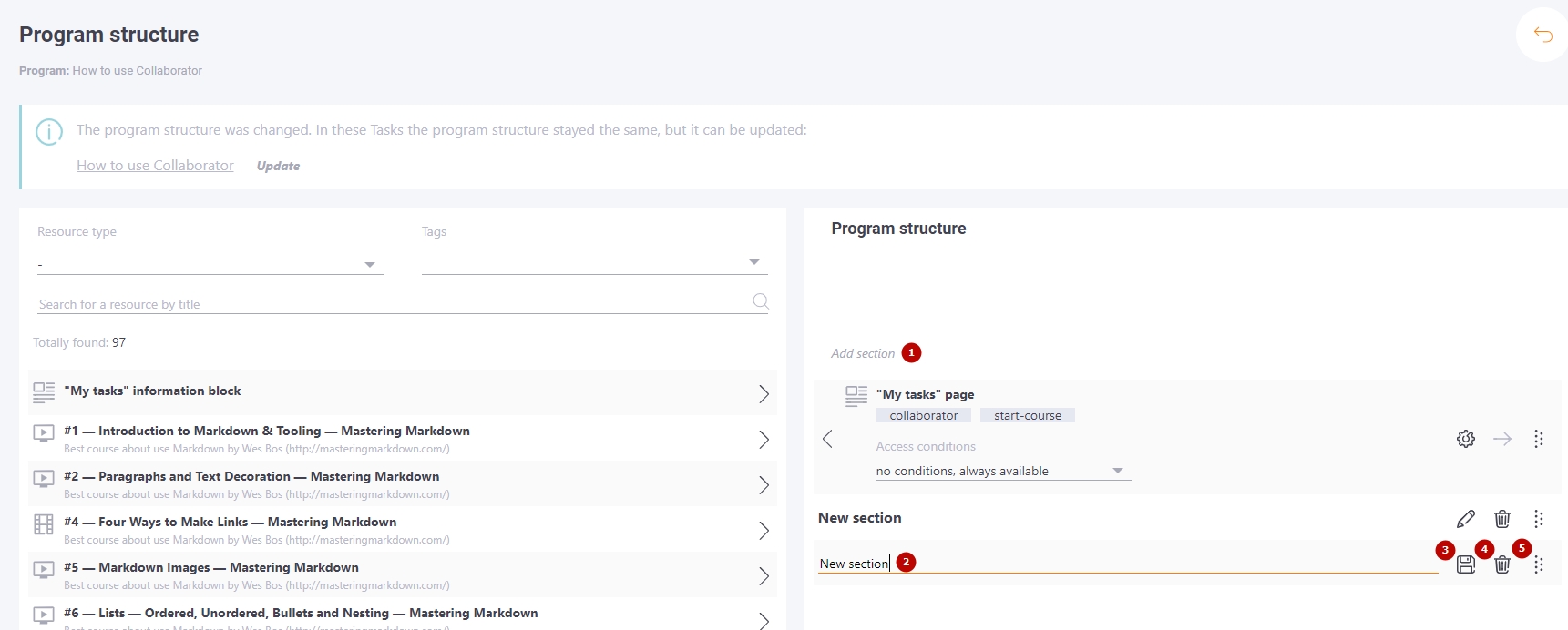
Task: Click the search magnifier icon
Action: (x=761, y=301)
